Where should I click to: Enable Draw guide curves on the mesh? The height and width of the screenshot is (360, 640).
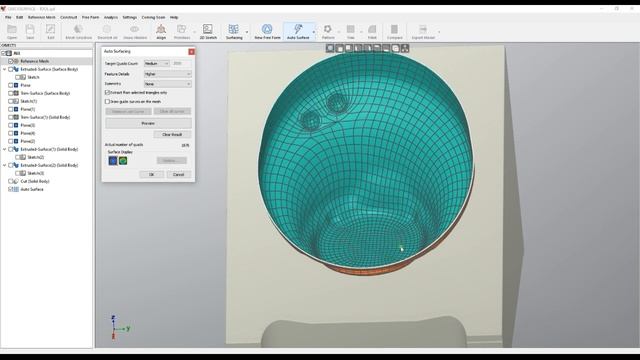point(107,101)
